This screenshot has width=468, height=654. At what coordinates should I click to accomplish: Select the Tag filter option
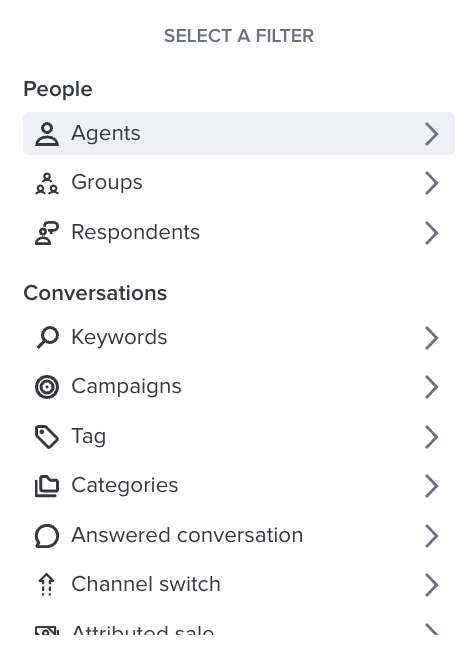(x=239, y=437)
